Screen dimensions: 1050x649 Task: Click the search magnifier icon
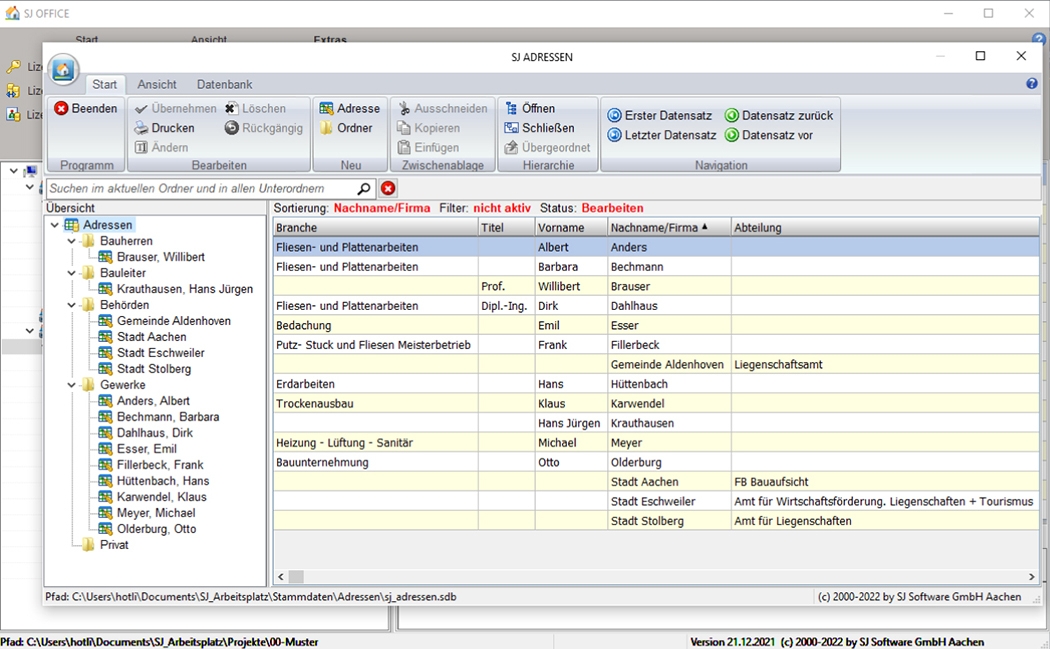[364, 188]
